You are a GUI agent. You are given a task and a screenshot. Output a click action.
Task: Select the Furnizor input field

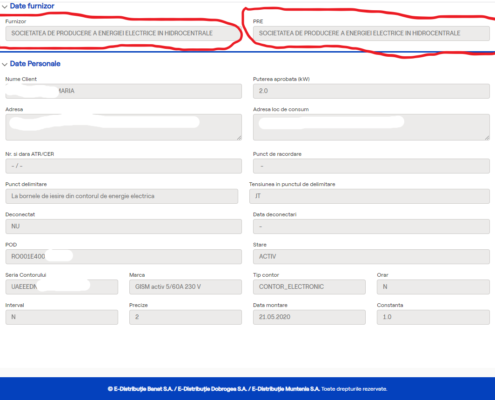(x=123, y=33)
